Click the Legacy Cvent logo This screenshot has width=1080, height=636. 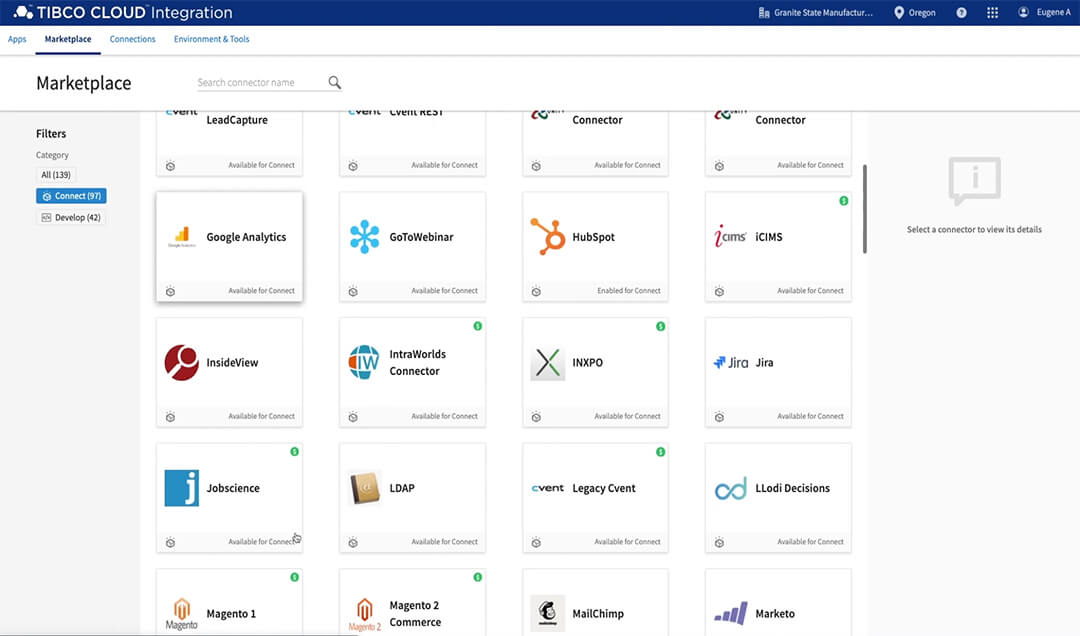coord(548,488)
